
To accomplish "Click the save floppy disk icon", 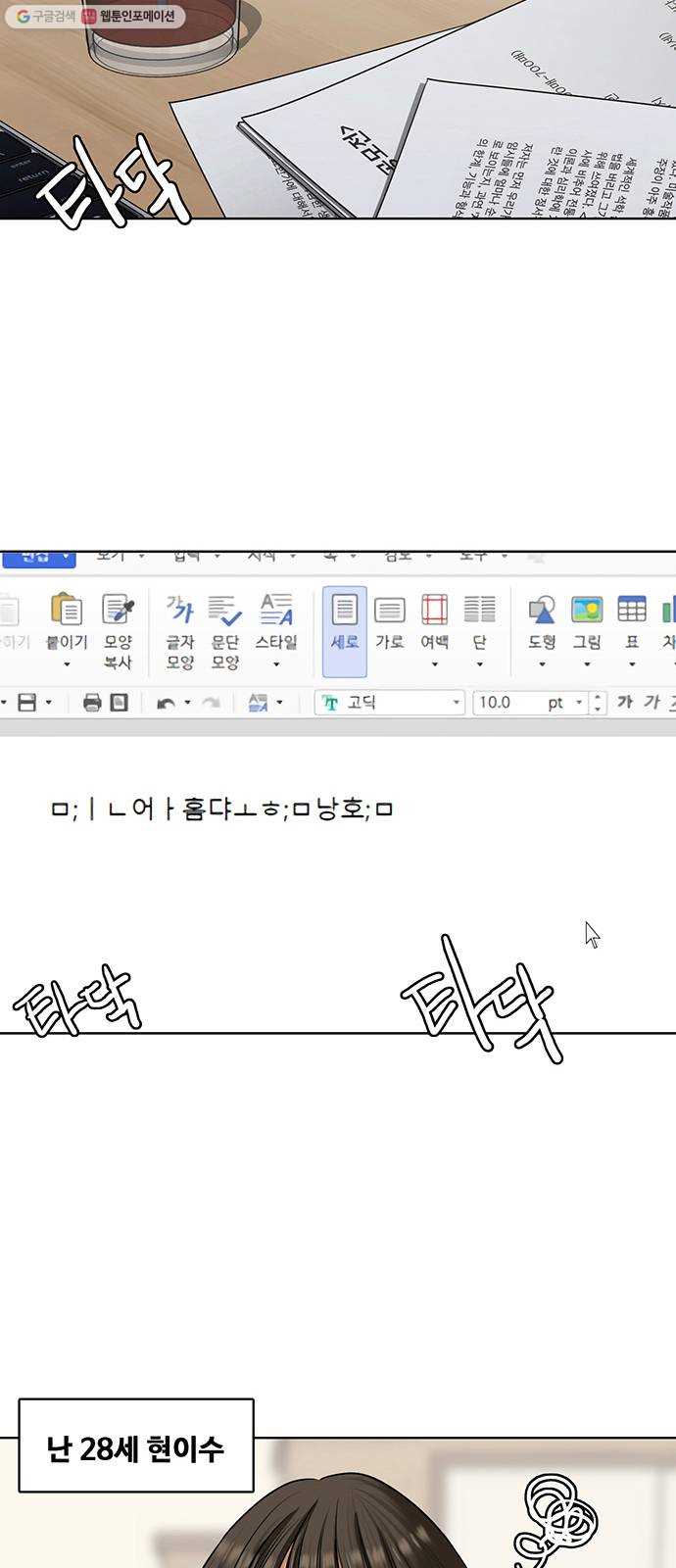I will (x=27, y=703).
